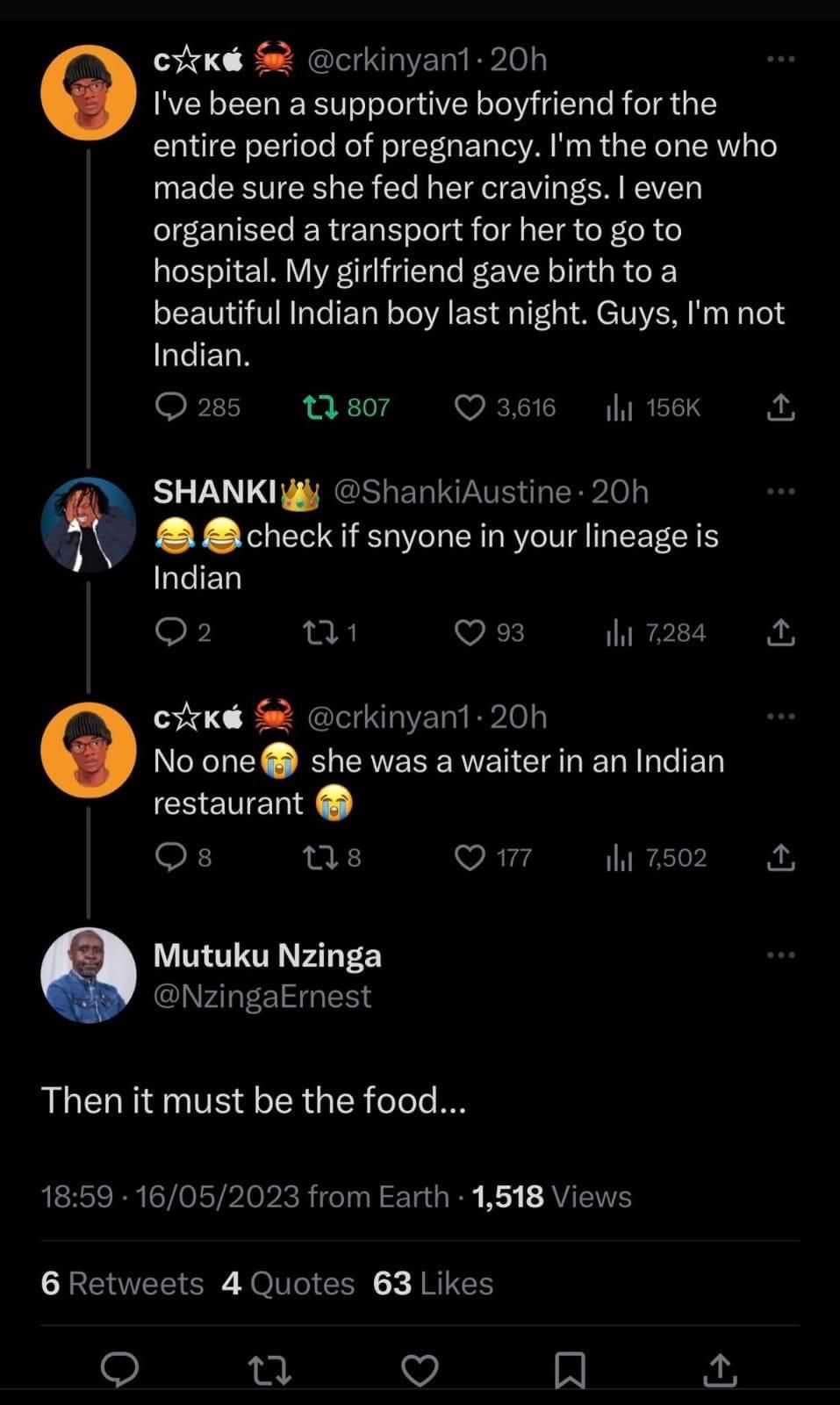
Task: Open the 4 Quotes list
Action: 288,1284
